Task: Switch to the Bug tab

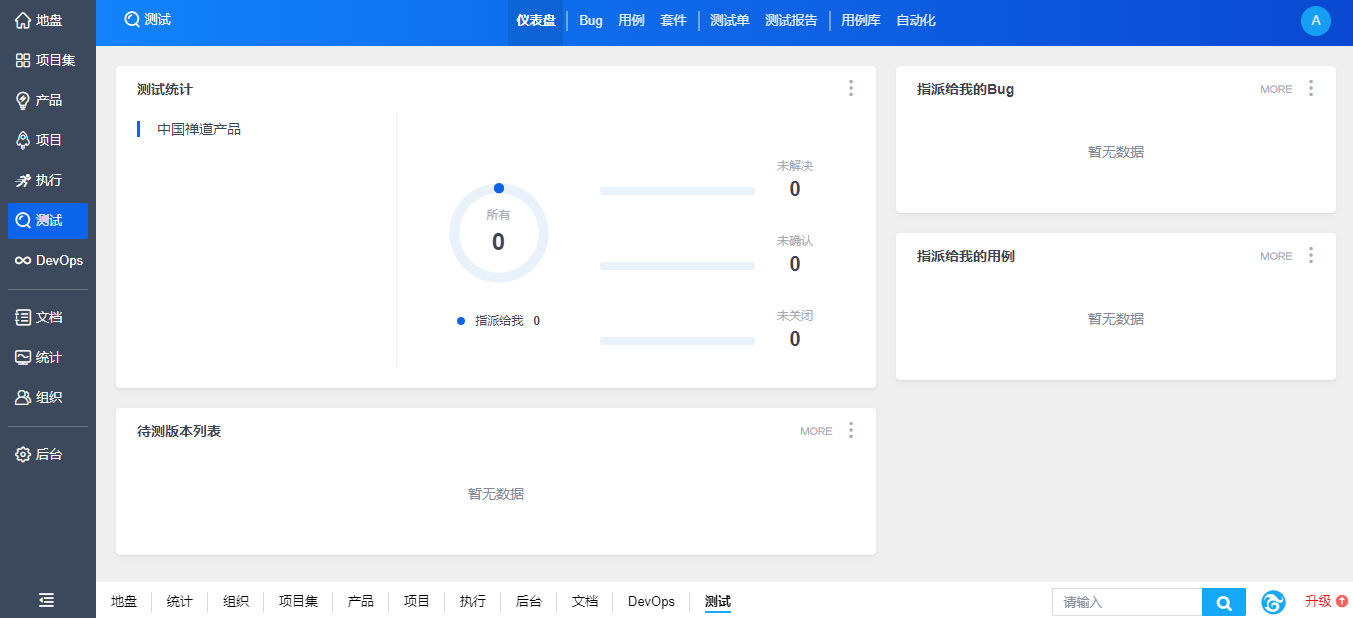Action: 591,21
